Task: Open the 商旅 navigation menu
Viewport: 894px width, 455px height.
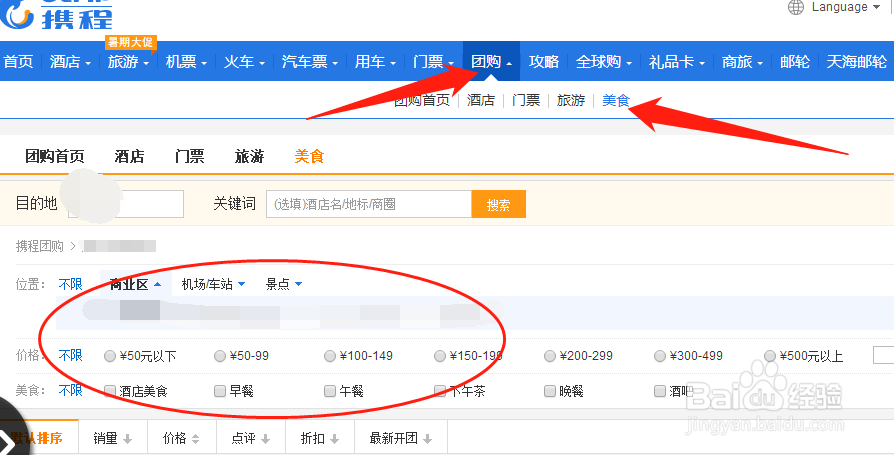Action: 742,62
